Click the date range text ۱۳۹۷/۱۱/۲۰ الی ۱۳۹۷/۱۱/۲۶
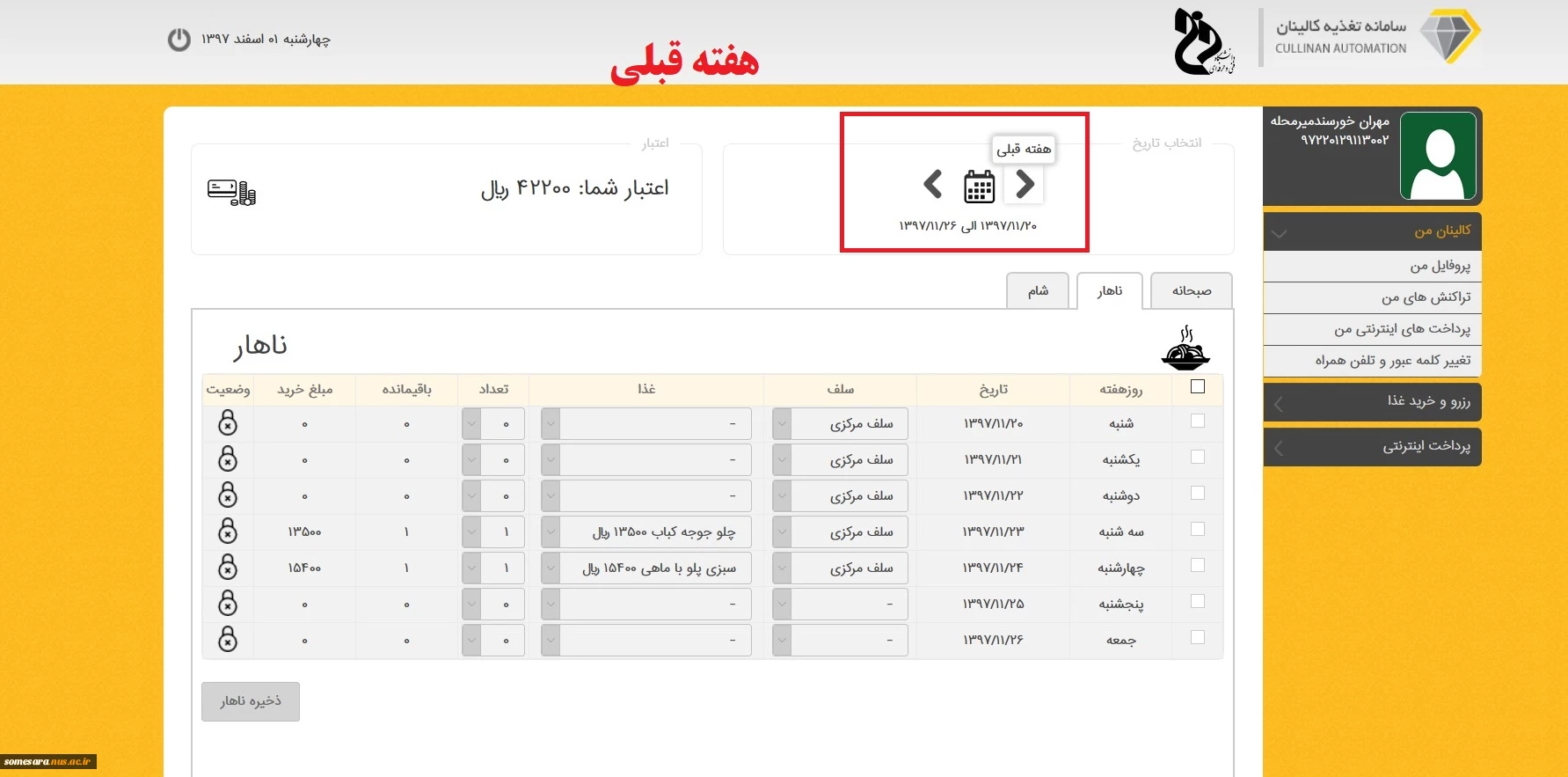The width and height of the screenshot is (1568, 777). [967, 226]
